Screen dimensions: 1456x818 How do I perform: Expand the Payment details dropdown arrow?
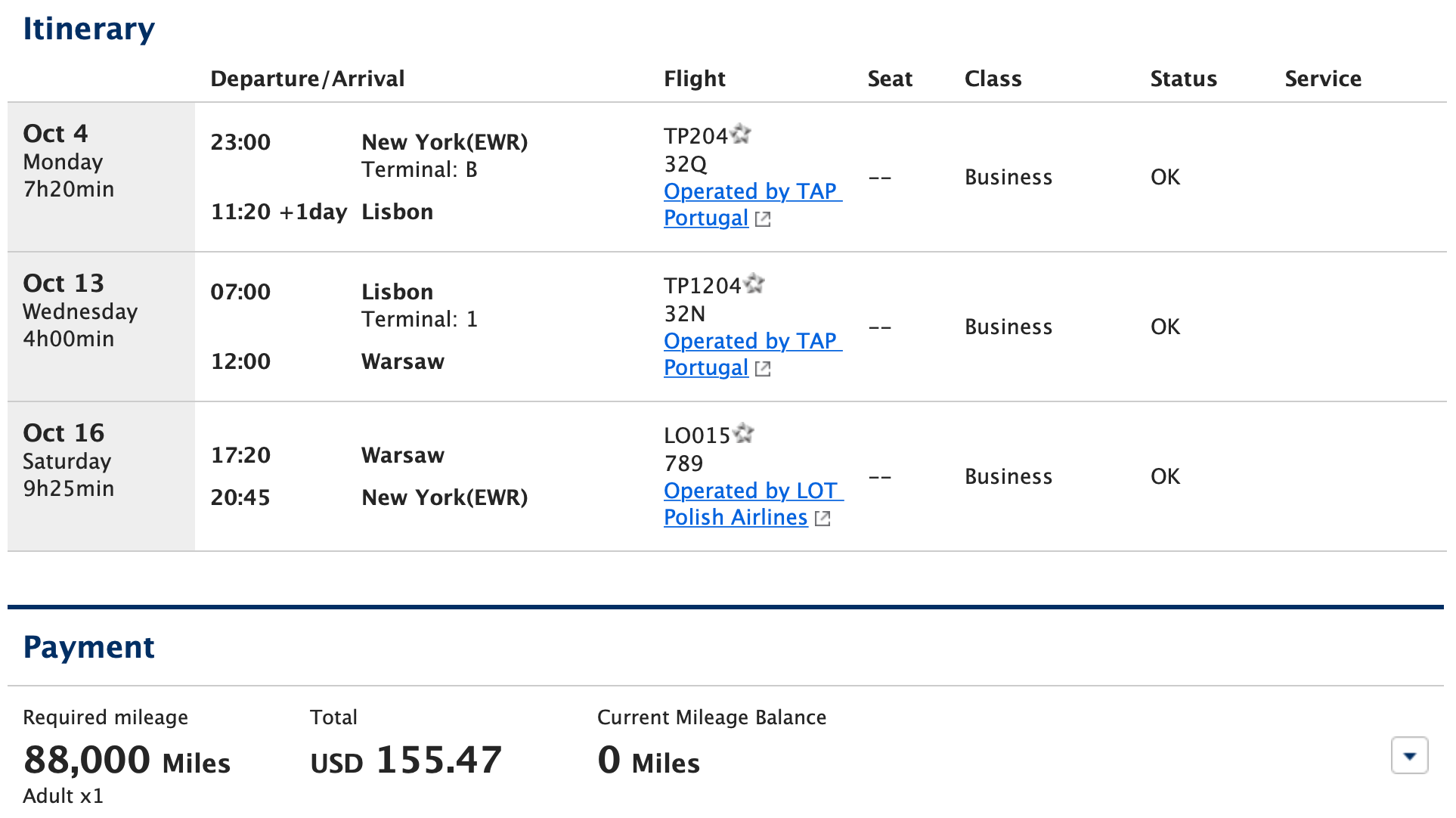tap(1409, 755)
